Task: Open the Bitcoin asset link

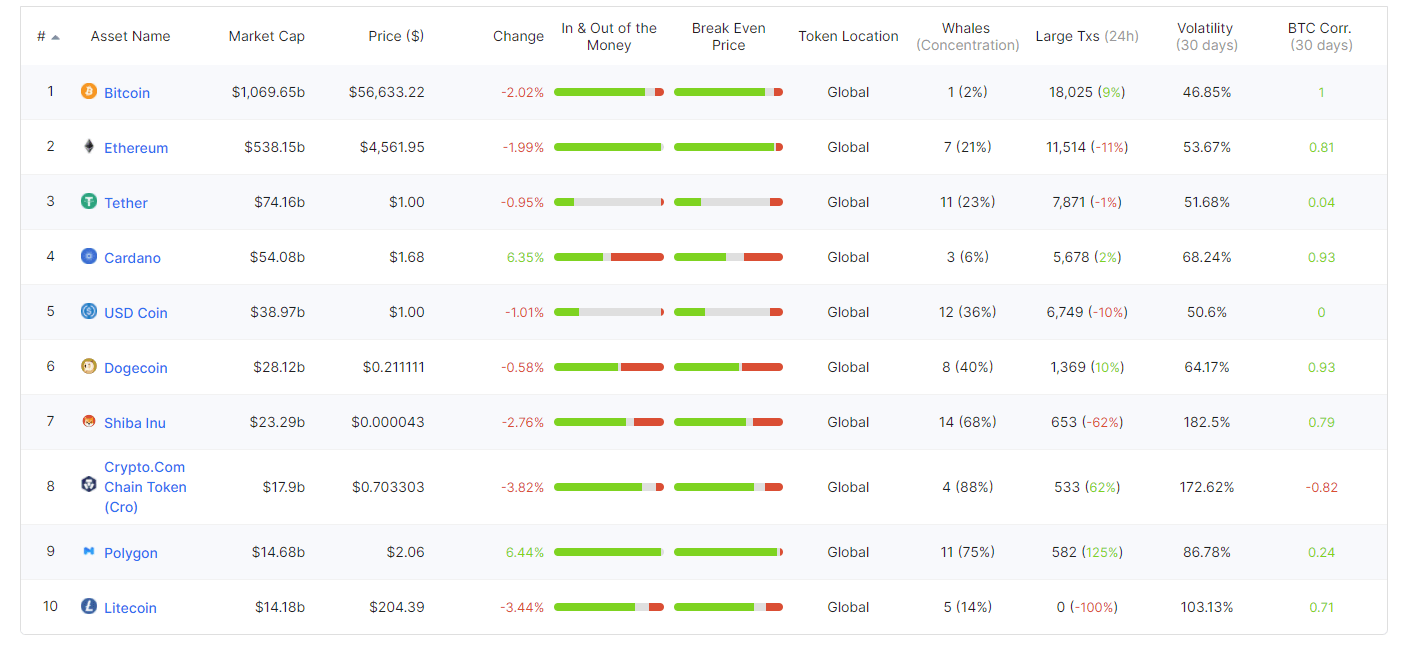Action: point(127,92)
